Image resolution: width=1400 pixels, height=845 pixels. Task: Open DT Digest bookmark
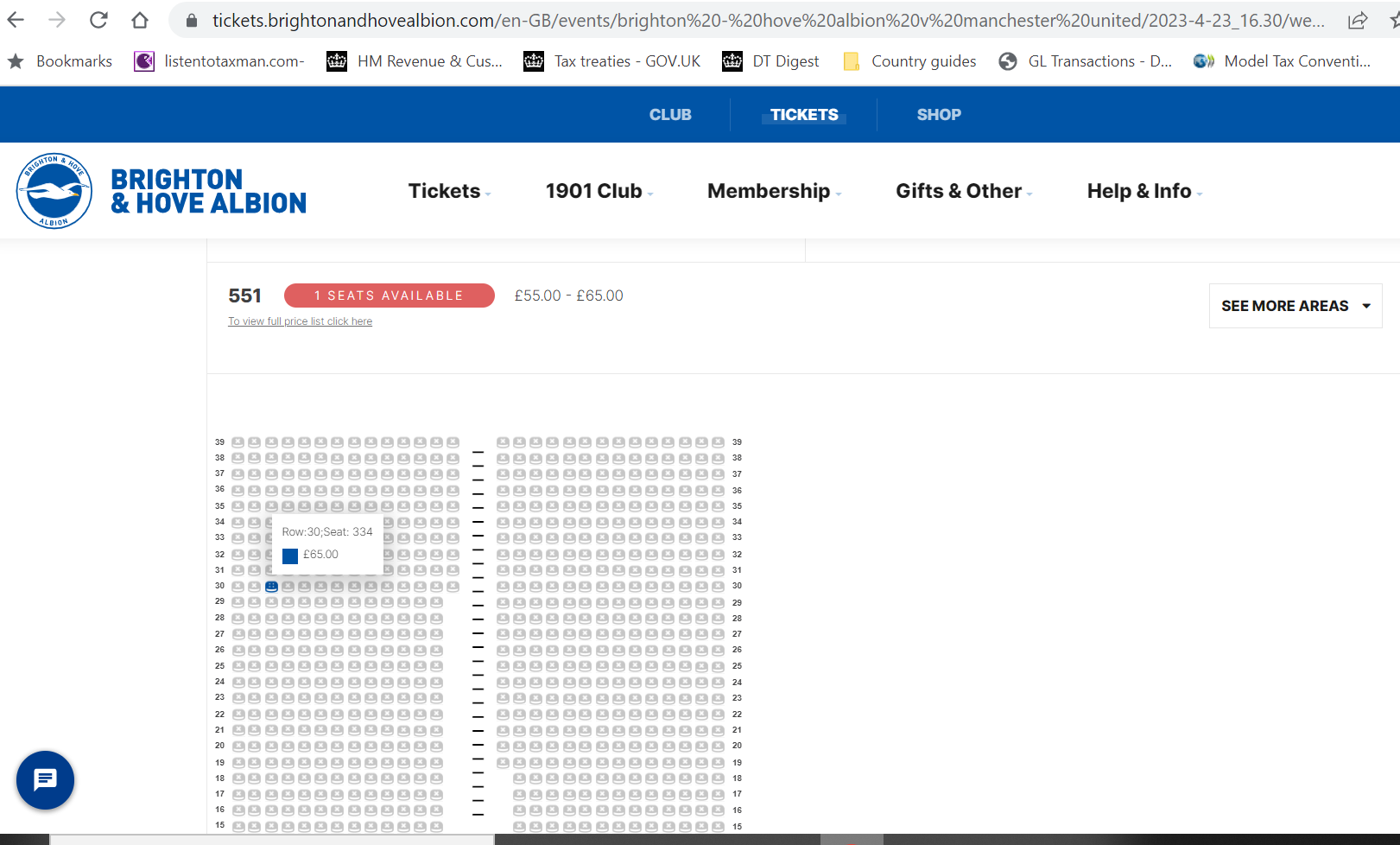tap(770, 61)
